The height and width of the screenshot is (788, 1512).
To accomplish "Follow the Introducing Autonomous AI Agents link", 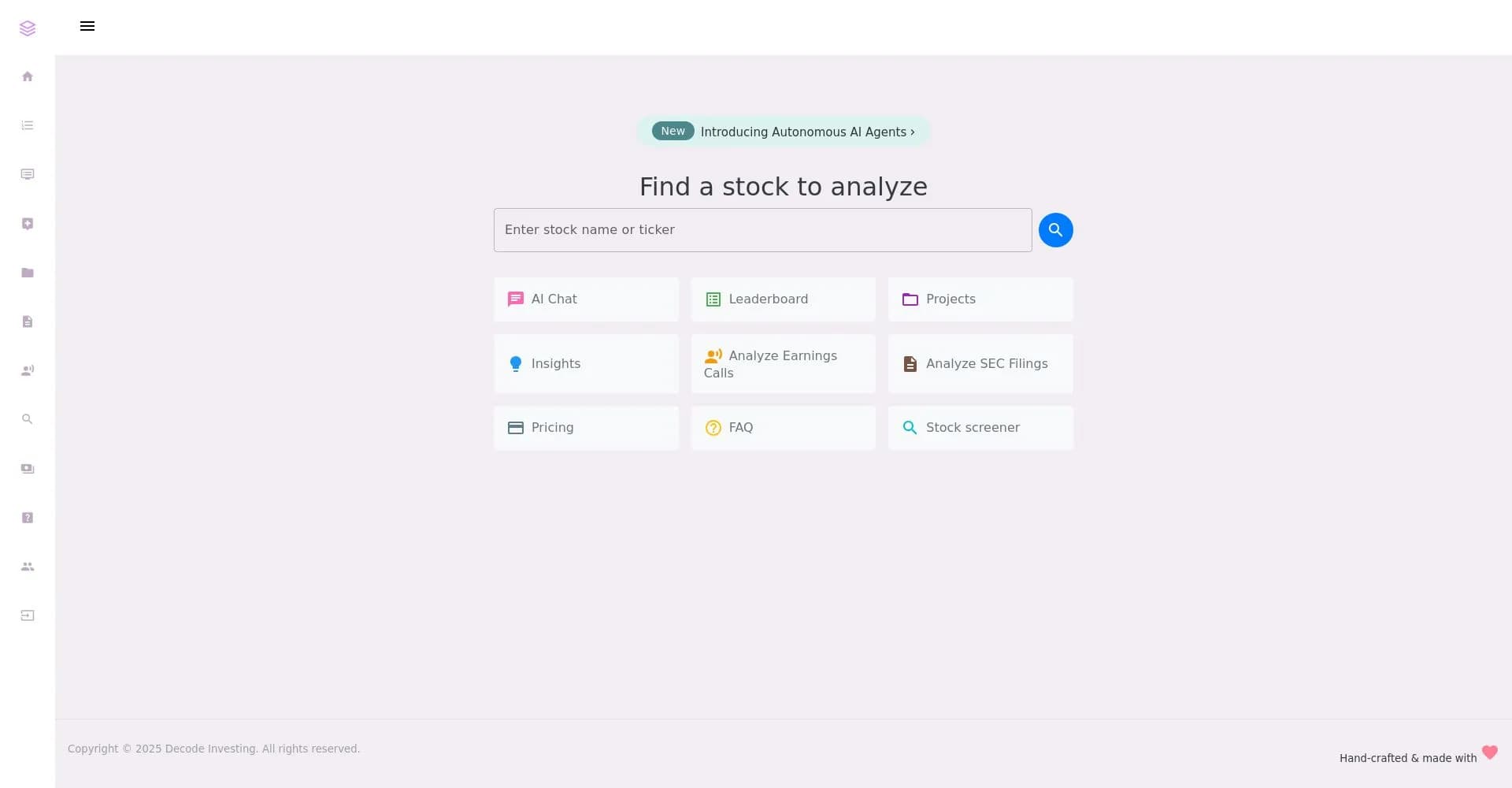I will tap(783, 132).
